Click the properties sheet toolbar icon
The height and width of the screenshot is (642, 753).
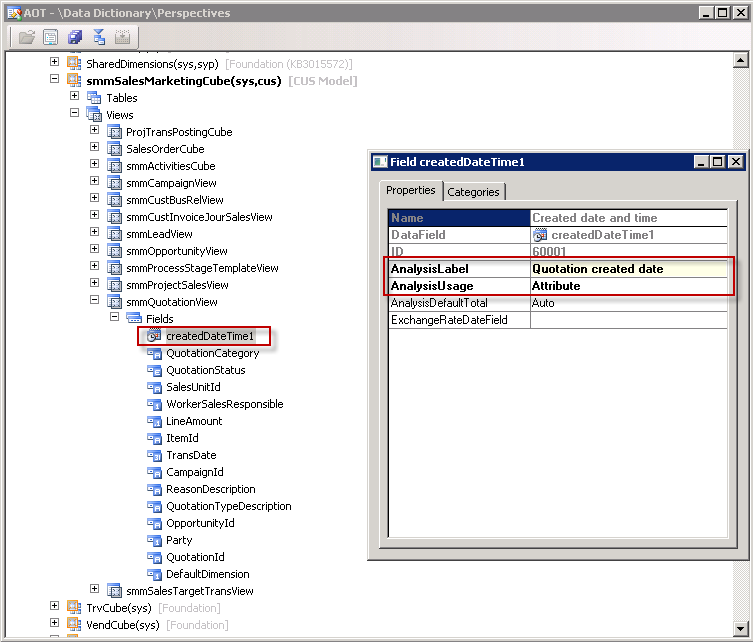[50, 37]
